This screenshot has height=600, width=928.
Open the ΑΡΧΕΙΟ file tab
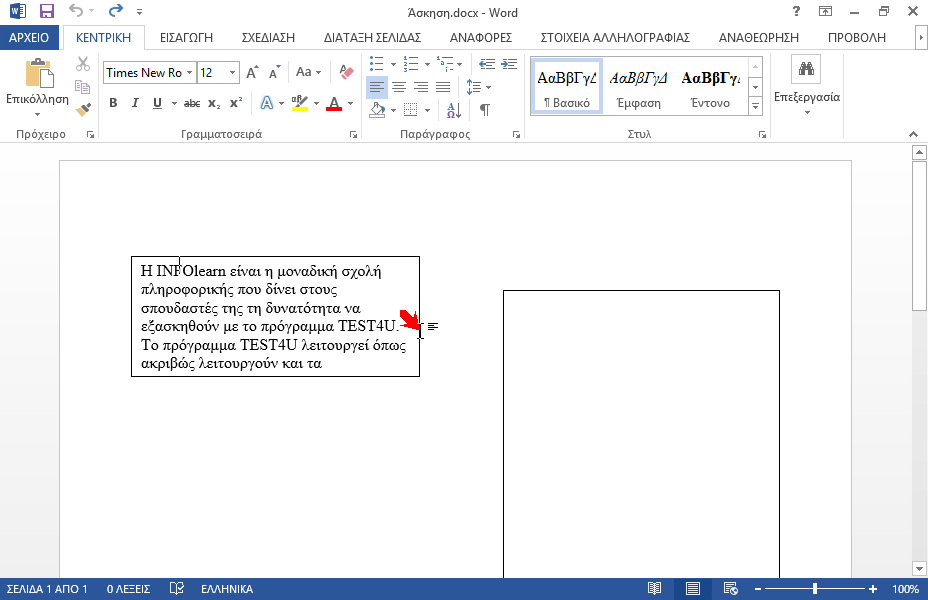29,37
